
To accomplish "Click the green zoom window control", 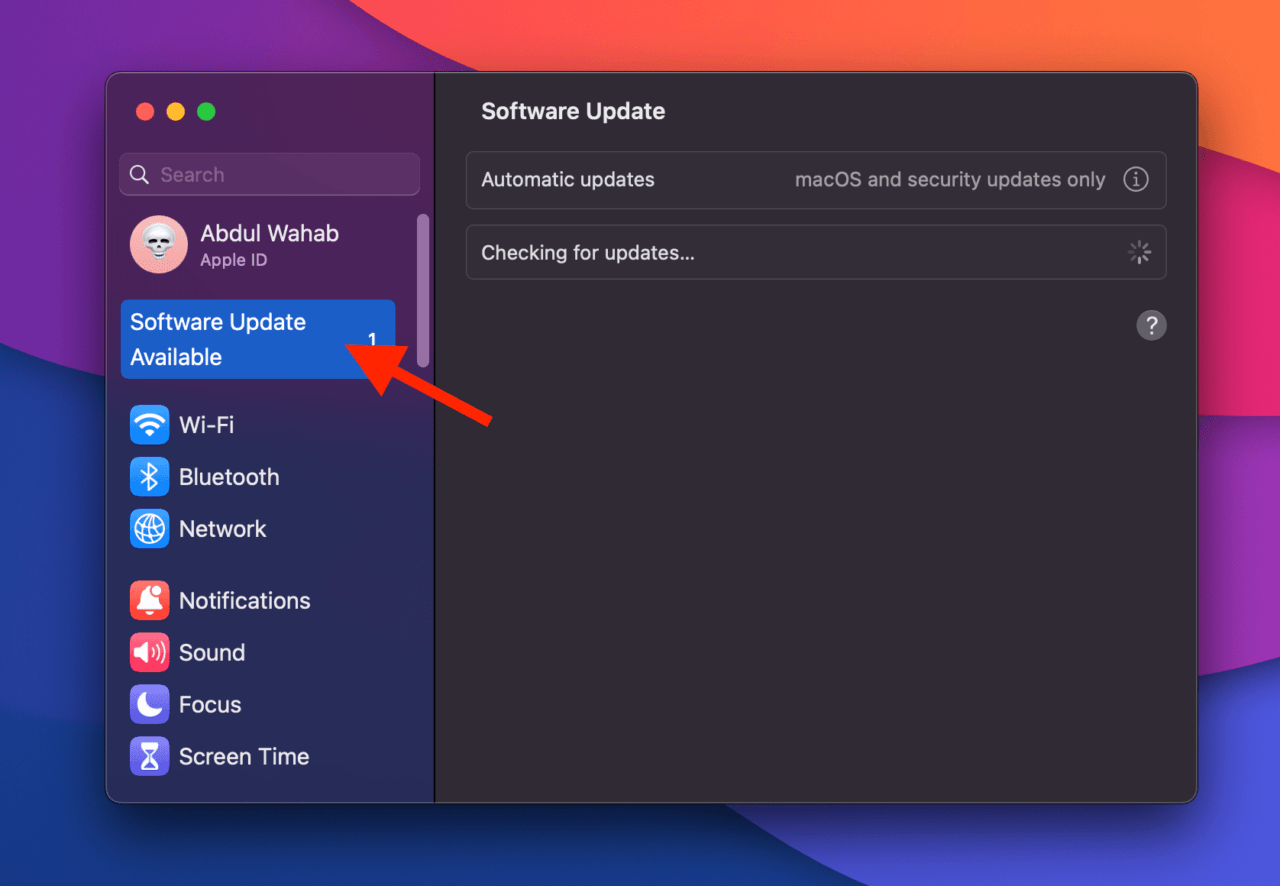I will (206, 112).
